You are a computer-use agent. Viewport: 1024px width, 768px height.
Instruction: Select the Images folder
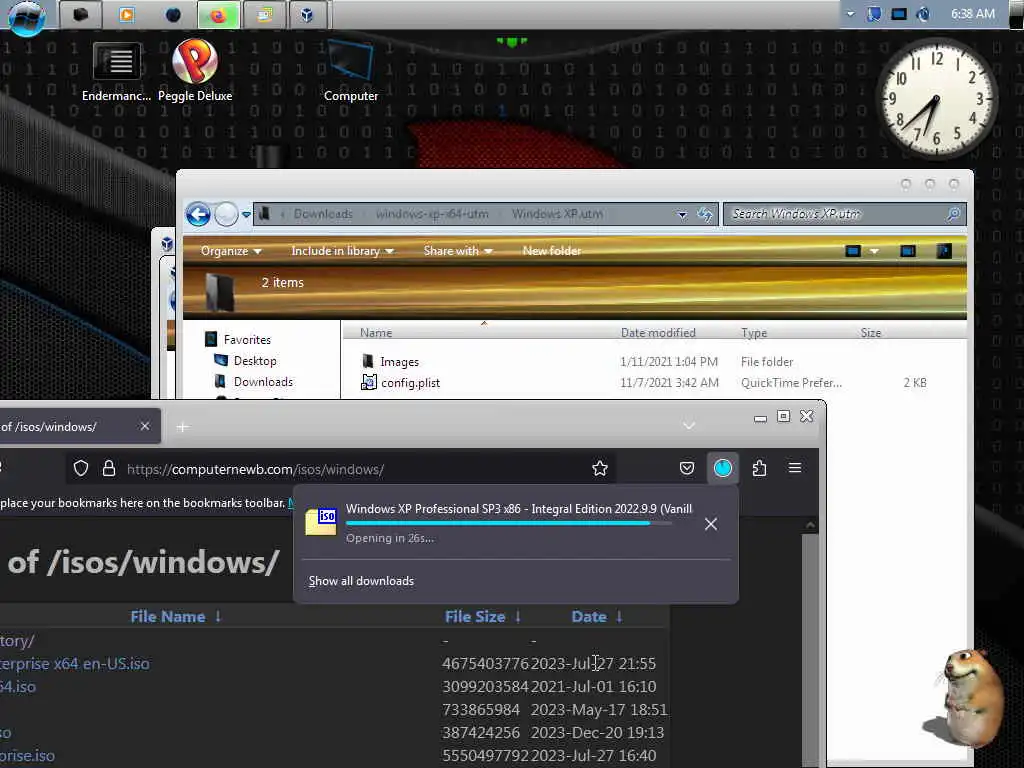coord(399,362)
